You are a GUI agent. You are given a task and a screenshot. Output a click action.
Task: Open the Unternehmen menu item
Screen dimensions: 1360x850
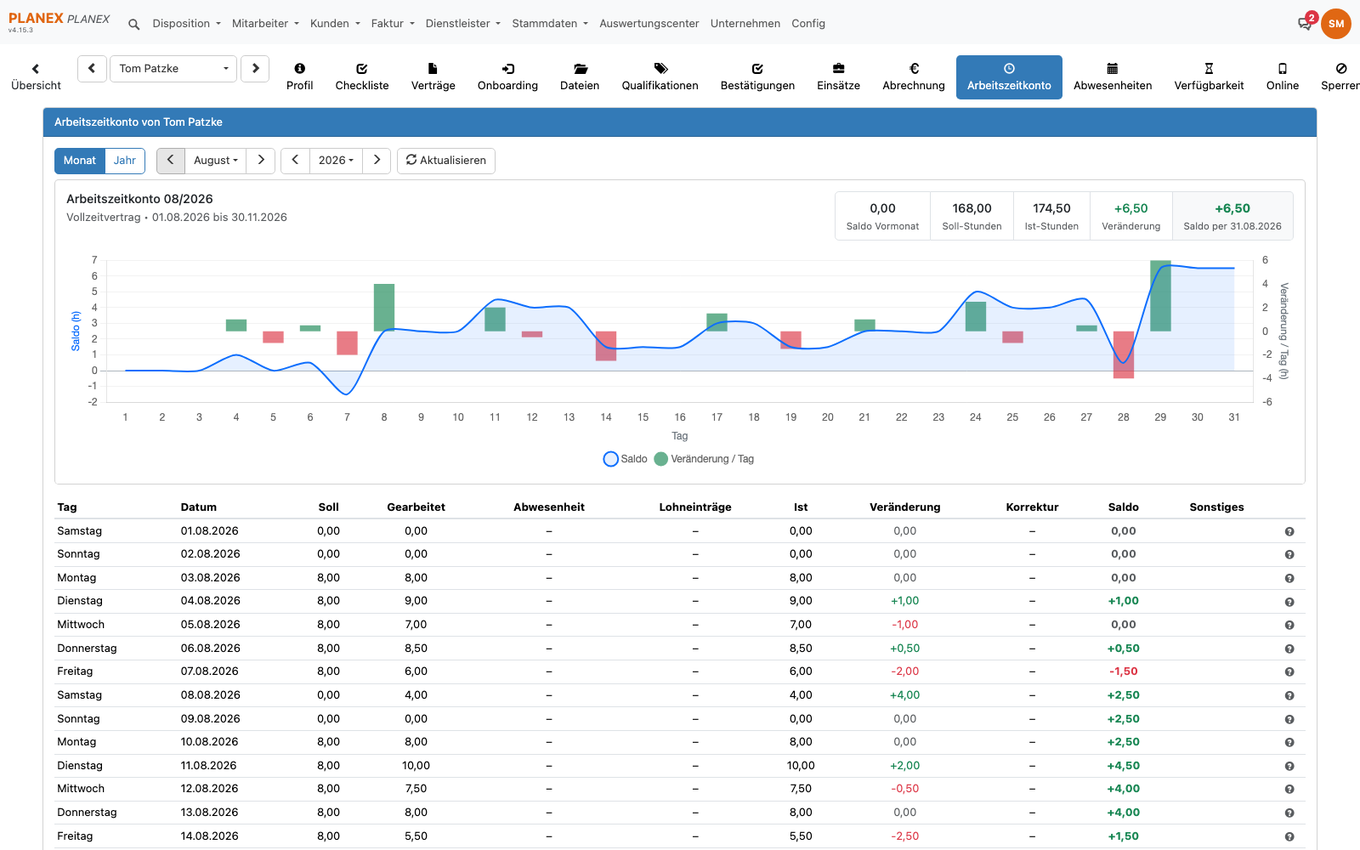[745, 23]
